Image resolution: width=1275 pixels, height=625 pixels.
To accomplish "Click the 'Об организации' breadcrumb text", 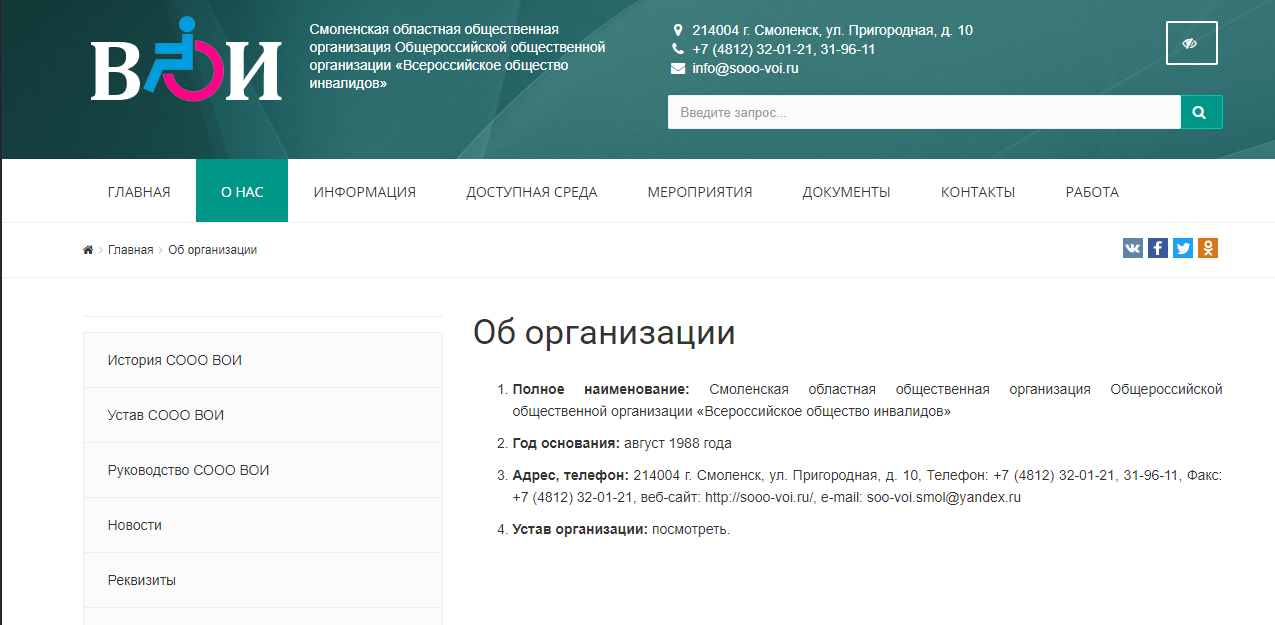I will (213, 250).
